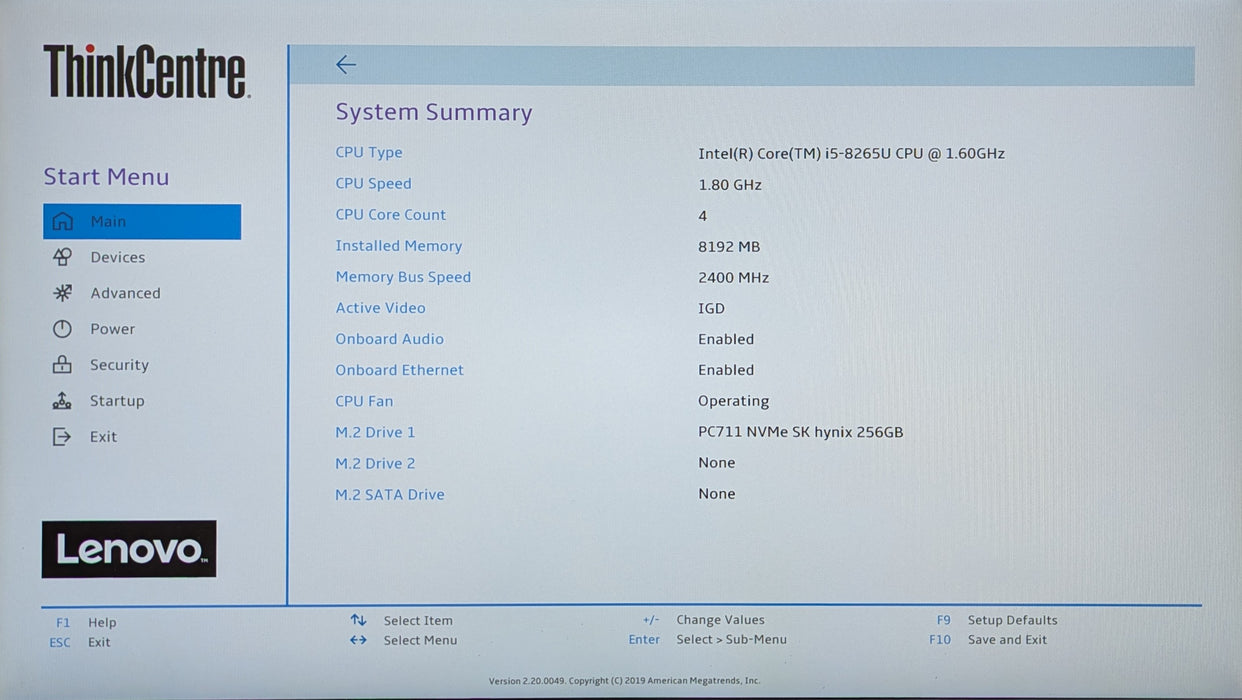This screenshot has width=1242, height=700.
Task: Click the Security padlock icon
Action: (62, 365)
